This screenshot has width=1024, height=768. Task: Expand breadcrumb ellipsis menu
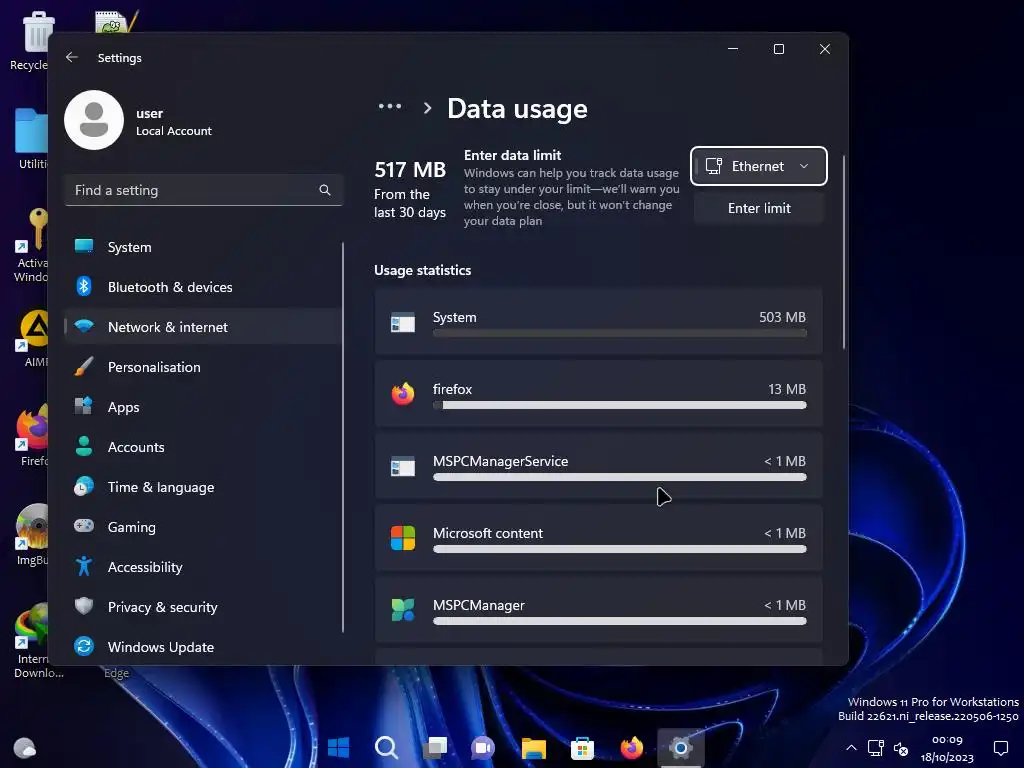pyautogui.click(x=390, y=106)
